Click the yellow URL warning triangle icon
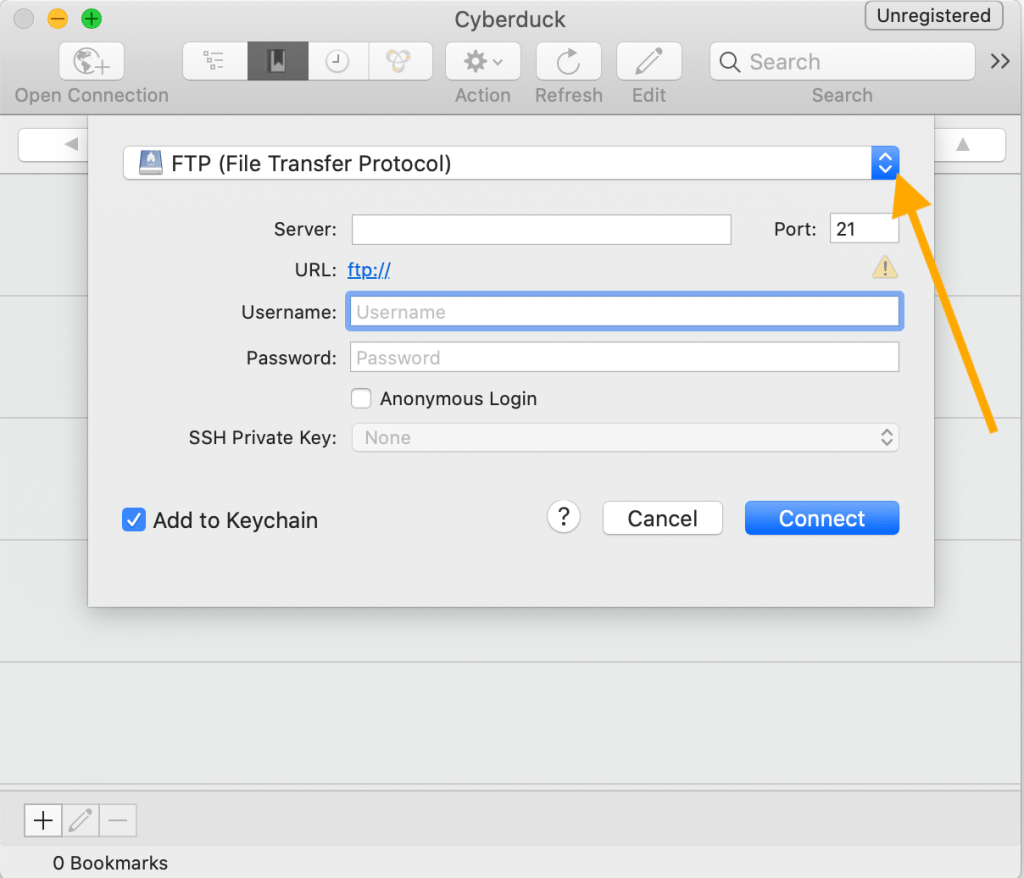This screenshot has height=878, width=1024. click(x=885, y=267)
